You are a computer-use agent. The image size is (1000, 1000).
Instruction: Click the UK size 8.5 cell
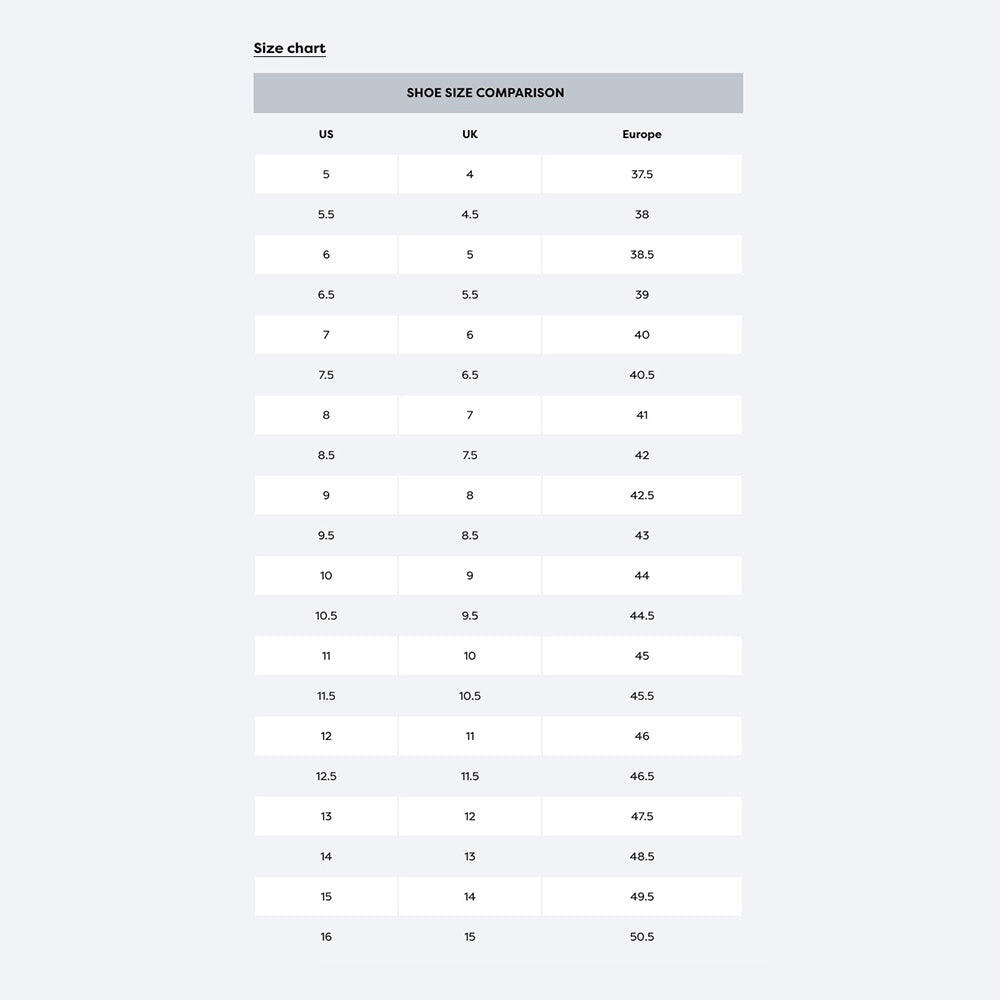470,536
